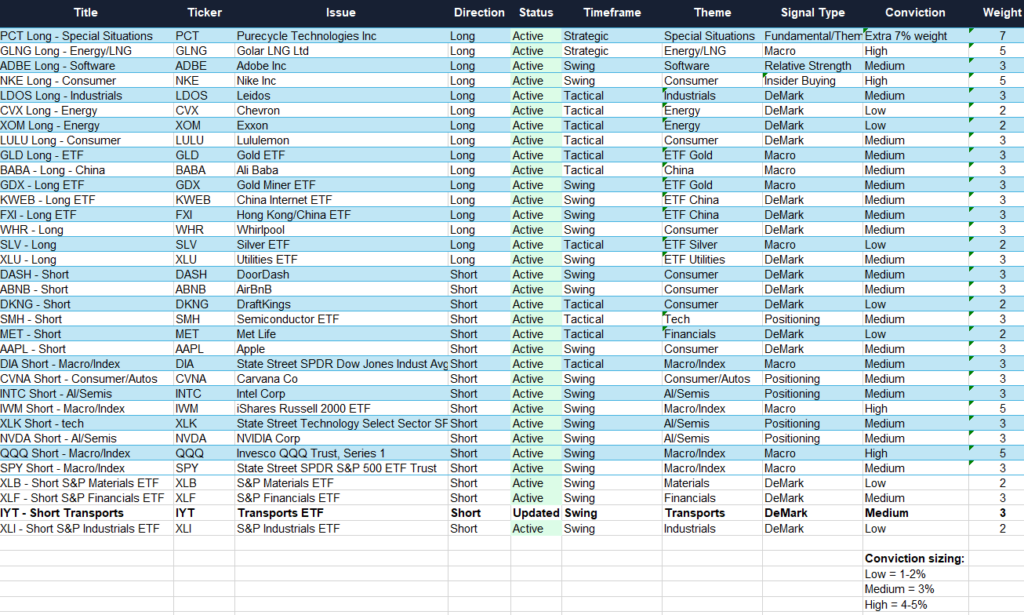Image resolution: width=1024 pixels, height=615 pixels.
Task: Select the 'DoorDash' issue cell
Action: pyautogui.click(x=341, y=275)
